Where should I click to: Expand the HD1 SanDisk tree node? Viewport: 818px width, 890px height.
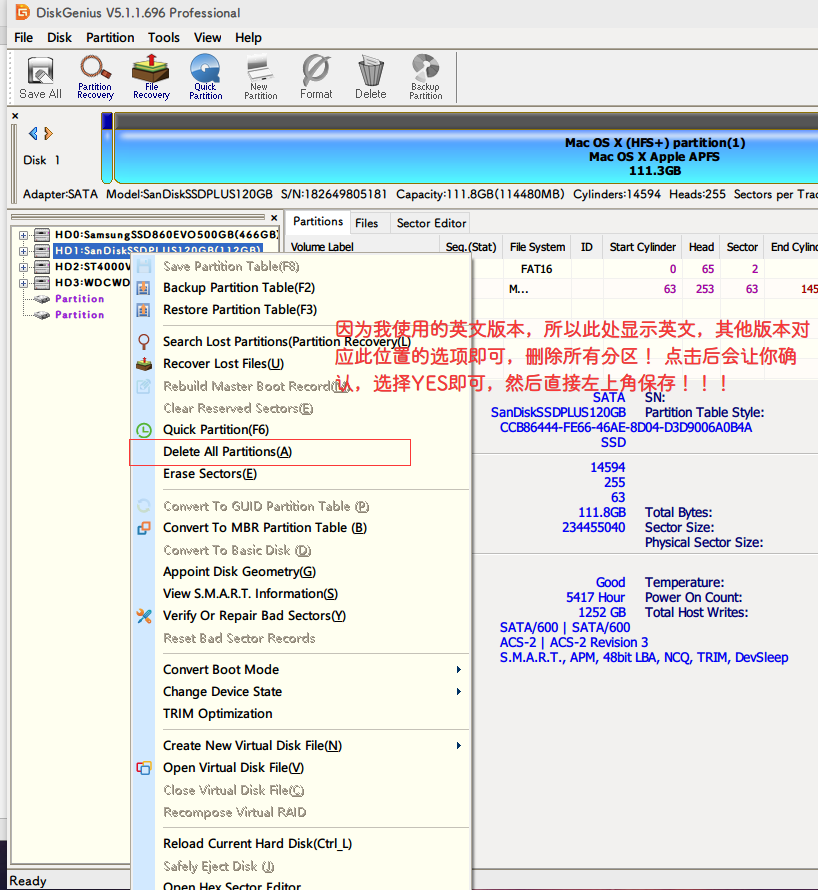[23, 251]
